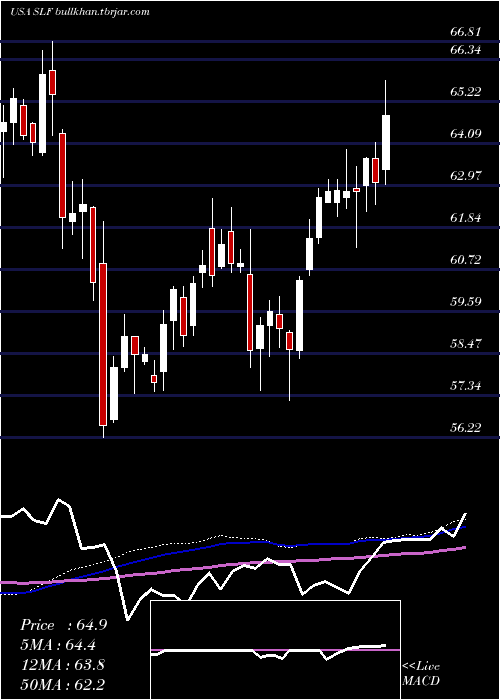Click the 64.09 price level label
The height and width of the screenshot is (700, 500).
[x=465, y=133]
